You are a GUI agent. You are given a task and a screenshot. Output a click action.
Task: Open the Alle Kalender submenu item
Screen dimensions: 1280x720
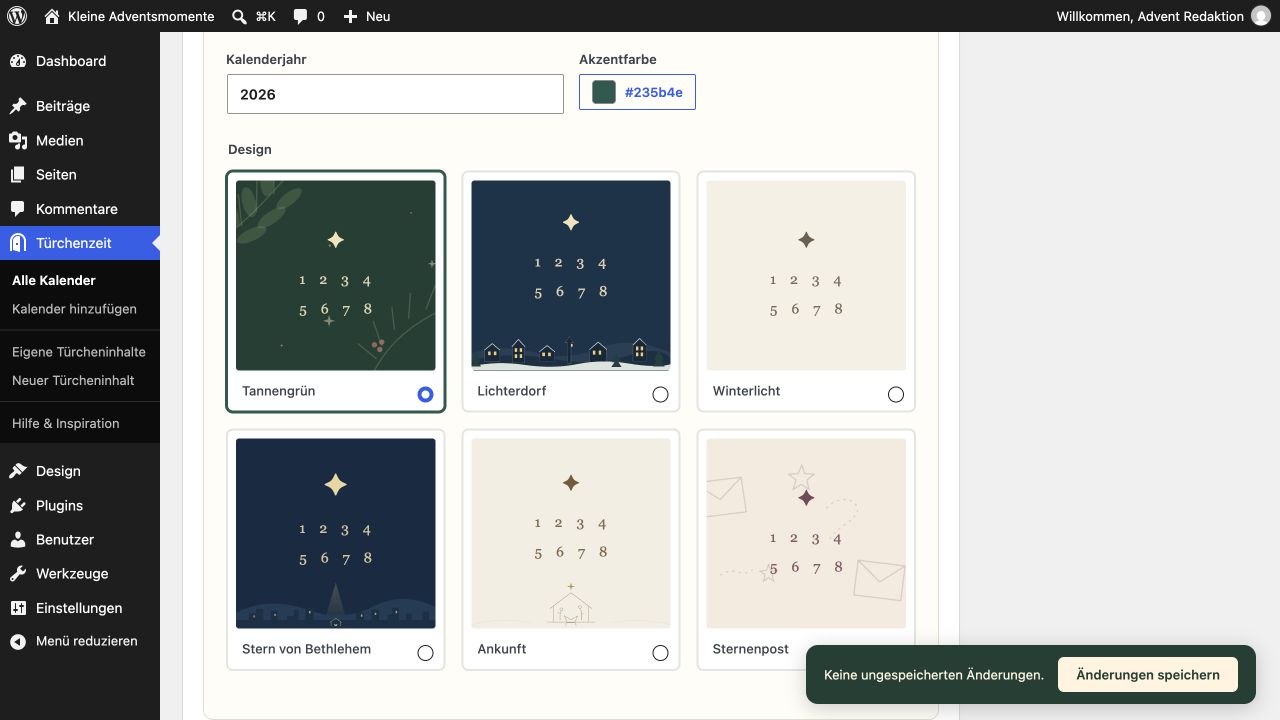(x=54, y=280)
